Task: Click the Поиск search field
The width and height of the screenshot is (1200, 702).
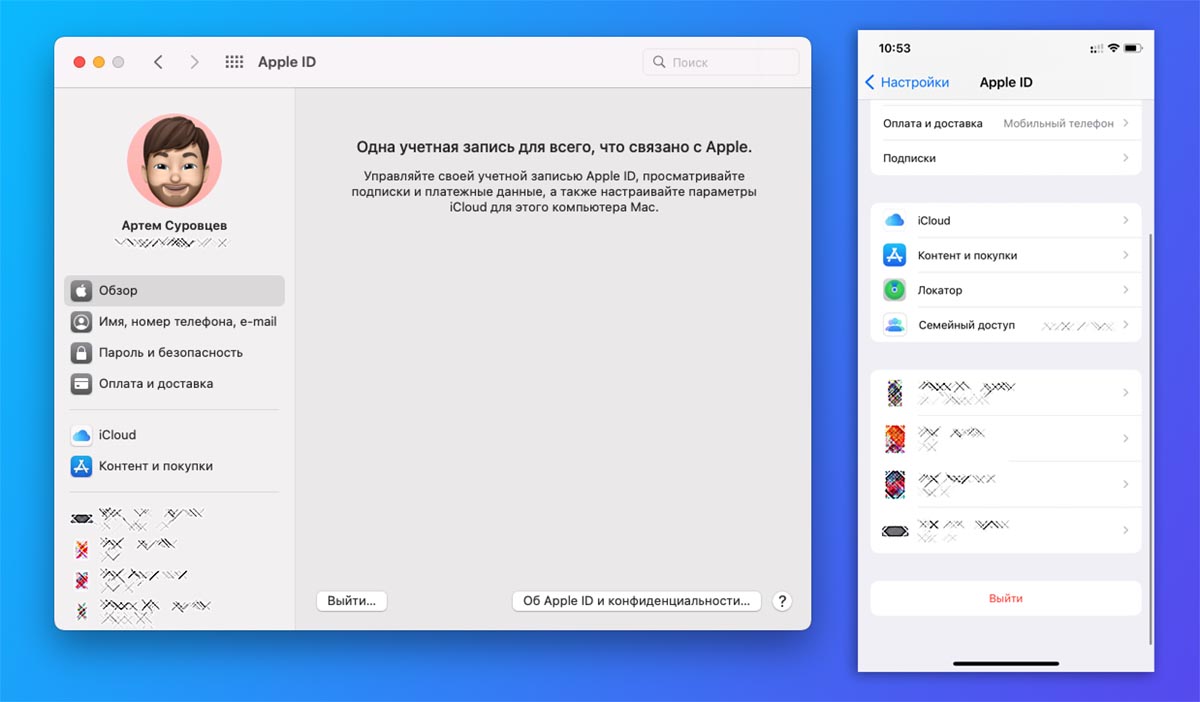Action: pyautogui.click(x=721, y=62)
